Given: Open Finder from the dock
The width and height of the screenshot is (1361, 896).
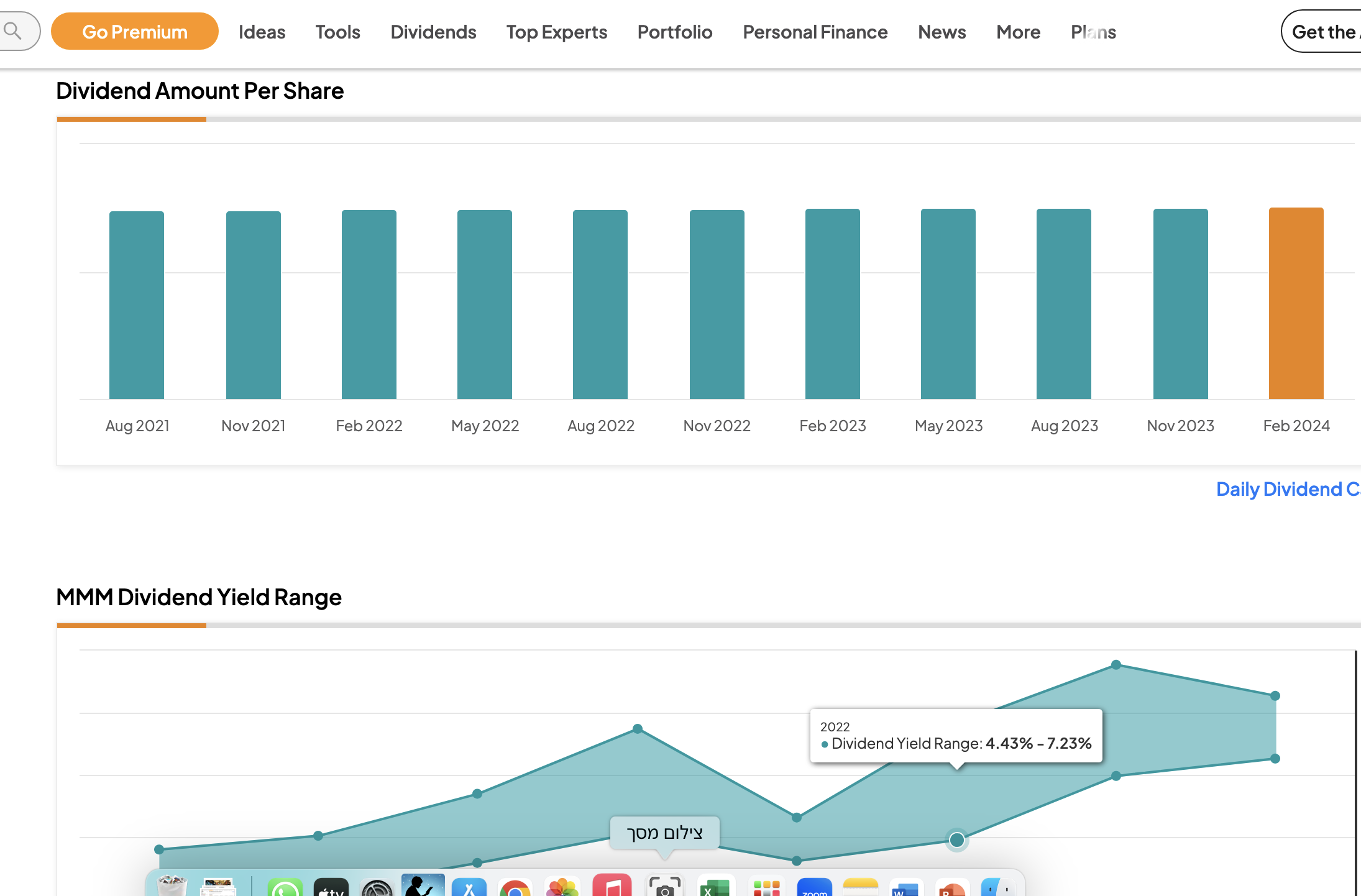Looking at the screenshot, I should point(998,887).
